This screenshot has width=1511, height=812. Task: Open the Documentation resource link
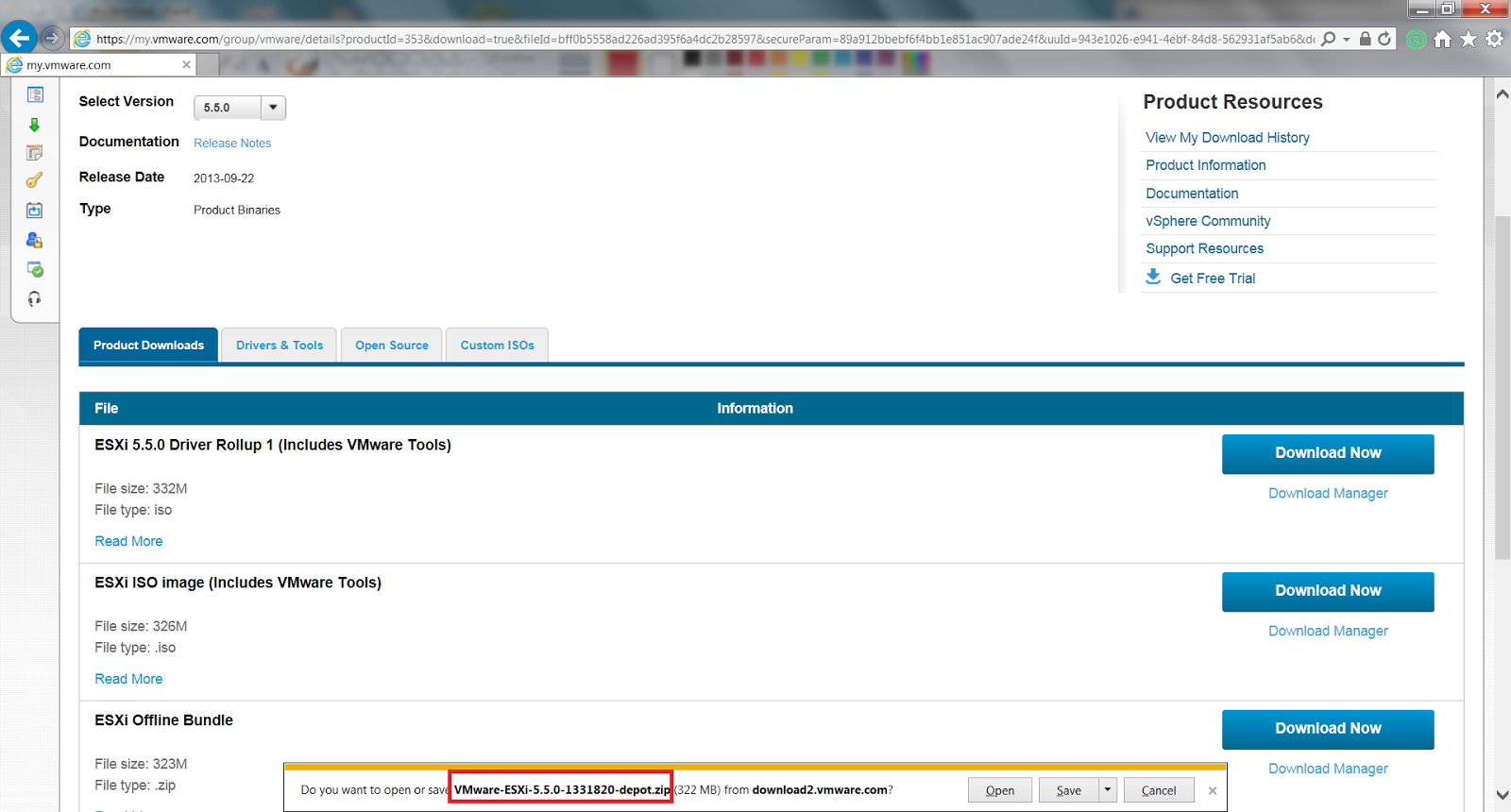(1192, 194)
